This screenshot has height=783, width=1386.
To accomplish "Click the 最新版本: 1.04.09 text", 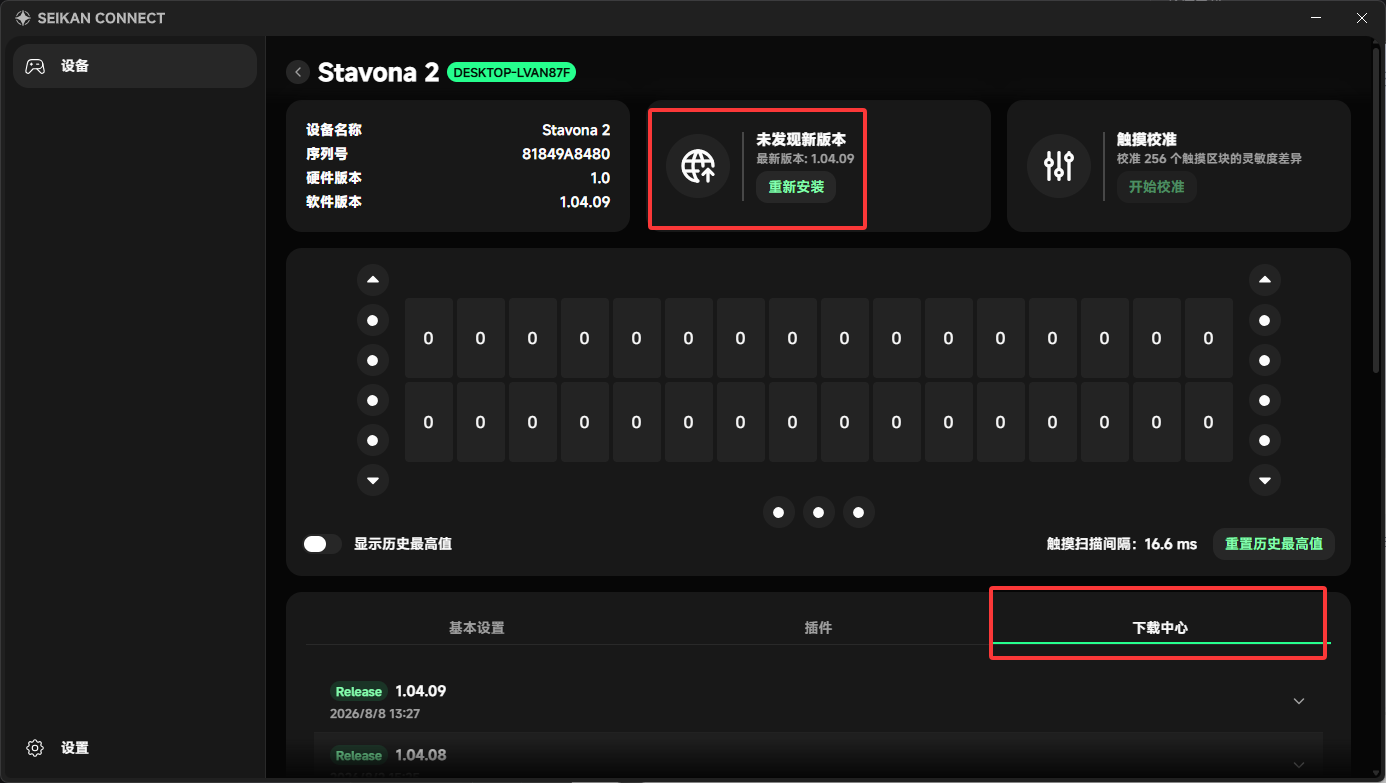I will tap(805, 158).
